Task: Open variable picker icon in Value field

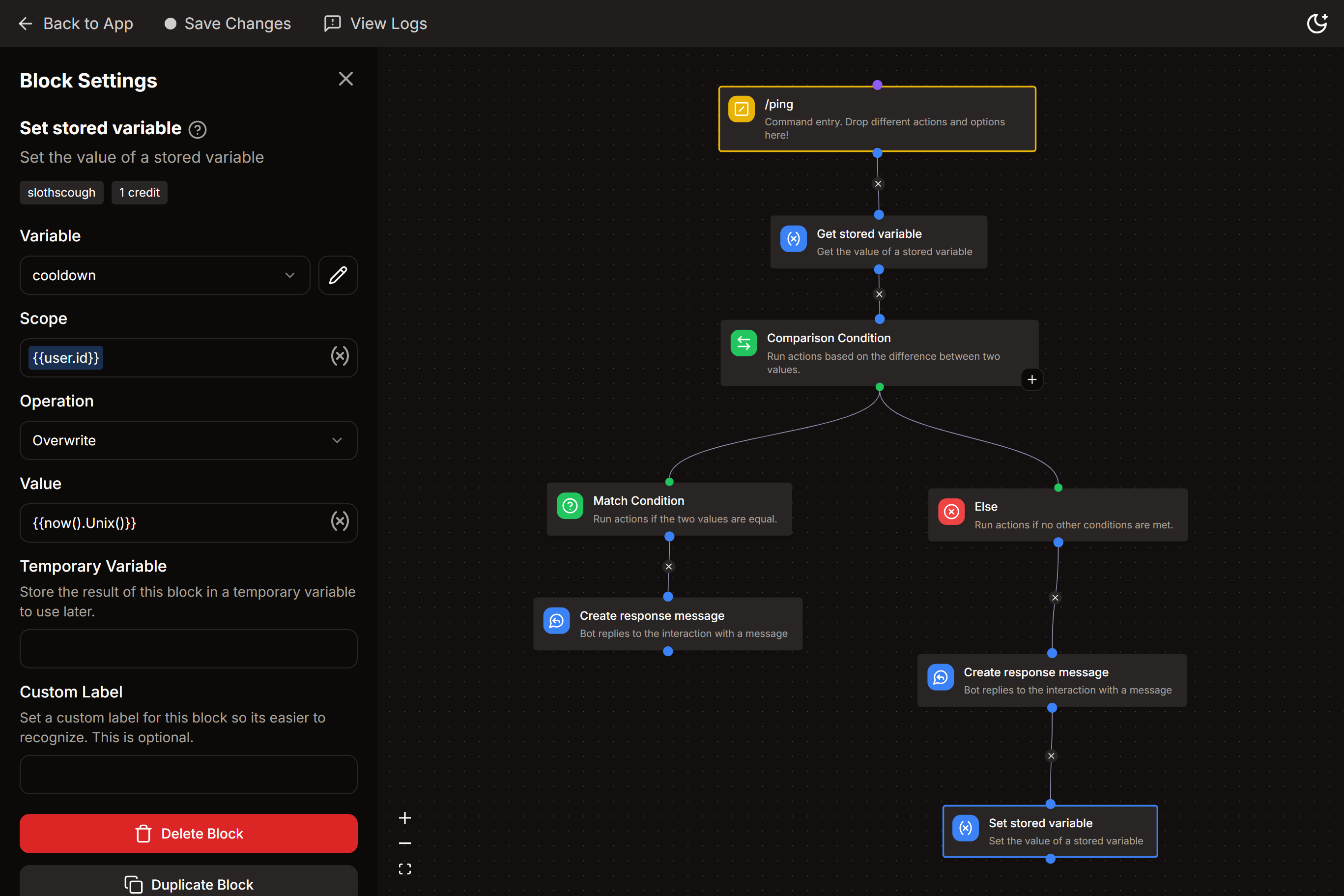Action: (x=340, y=521)
